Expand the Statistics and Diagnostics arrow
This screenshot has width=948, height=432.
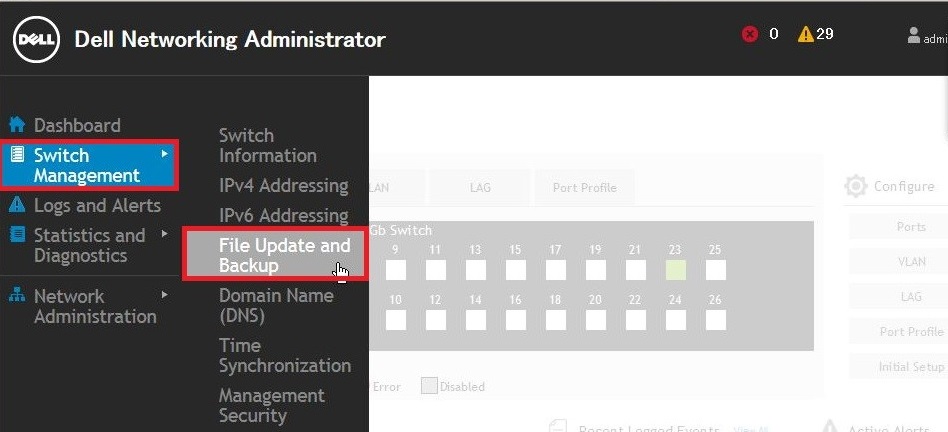click(164, 234)
